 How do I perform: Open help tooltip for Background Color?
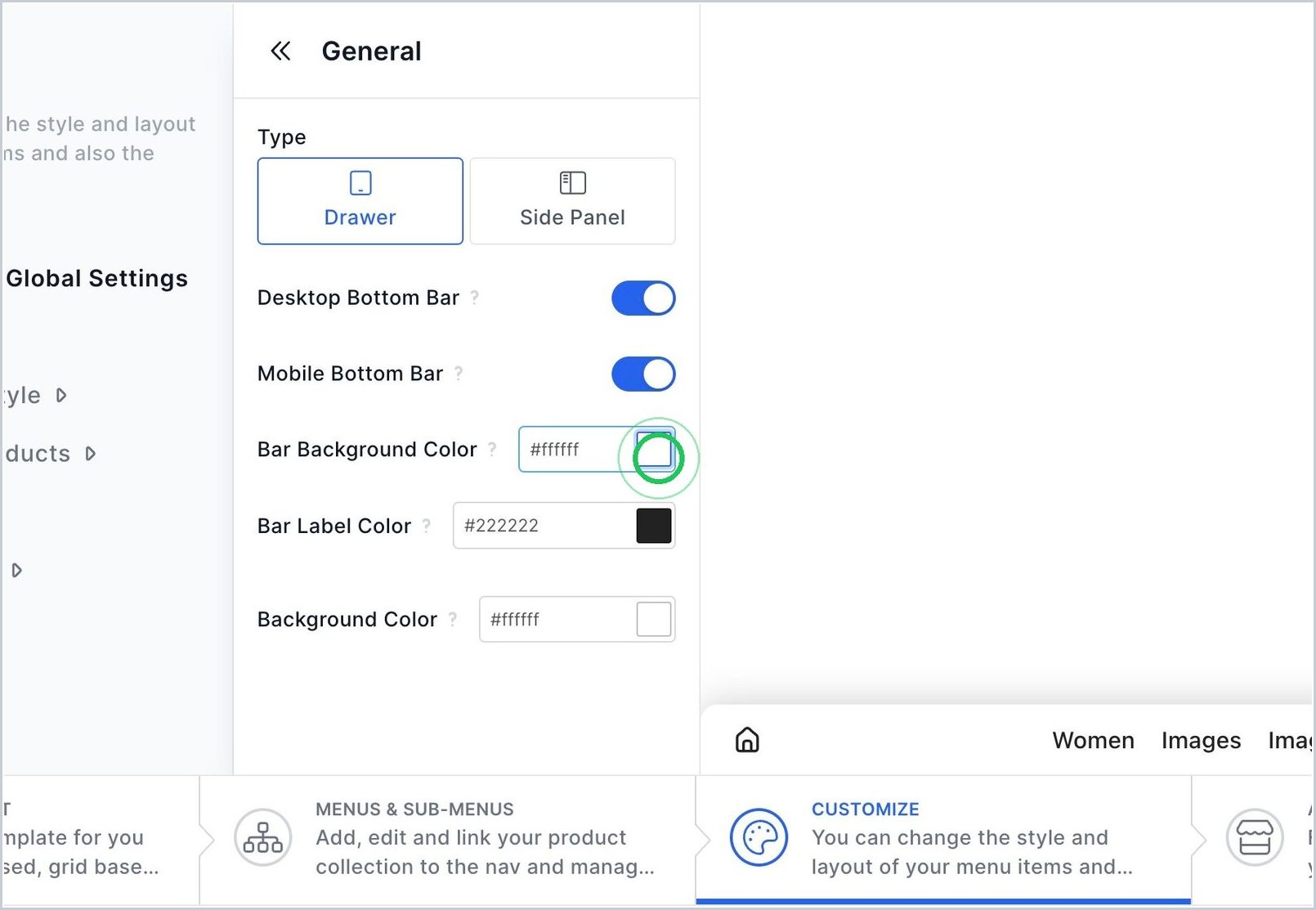click(453, 620)
